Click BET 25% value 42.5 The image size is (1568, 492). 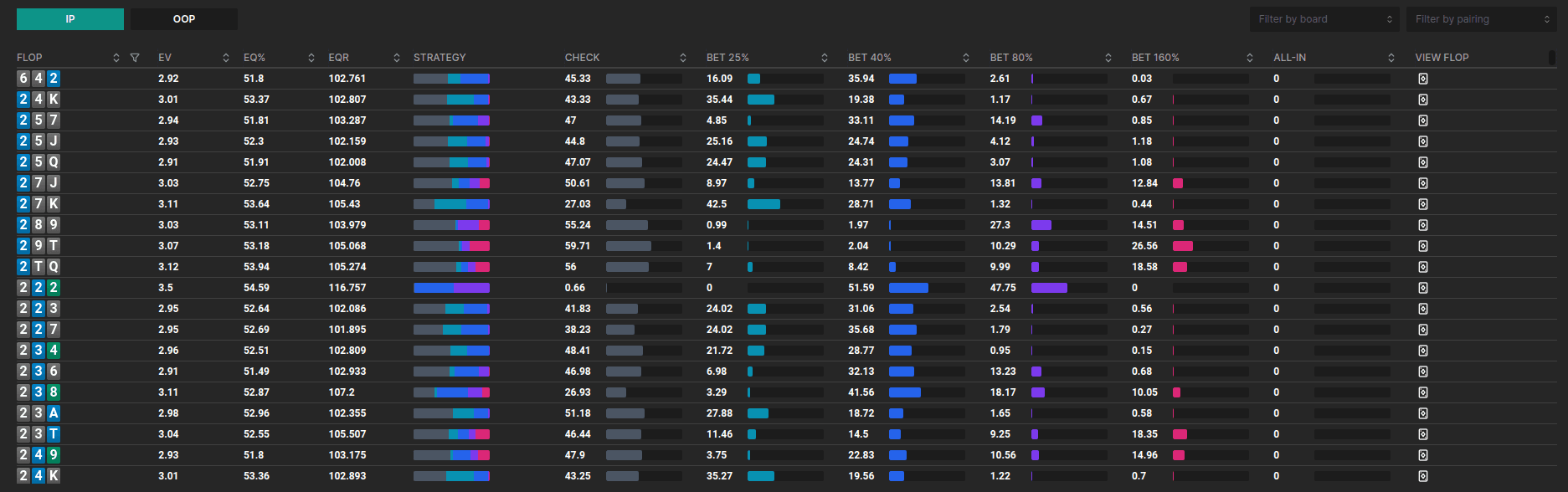coord(717,204)
